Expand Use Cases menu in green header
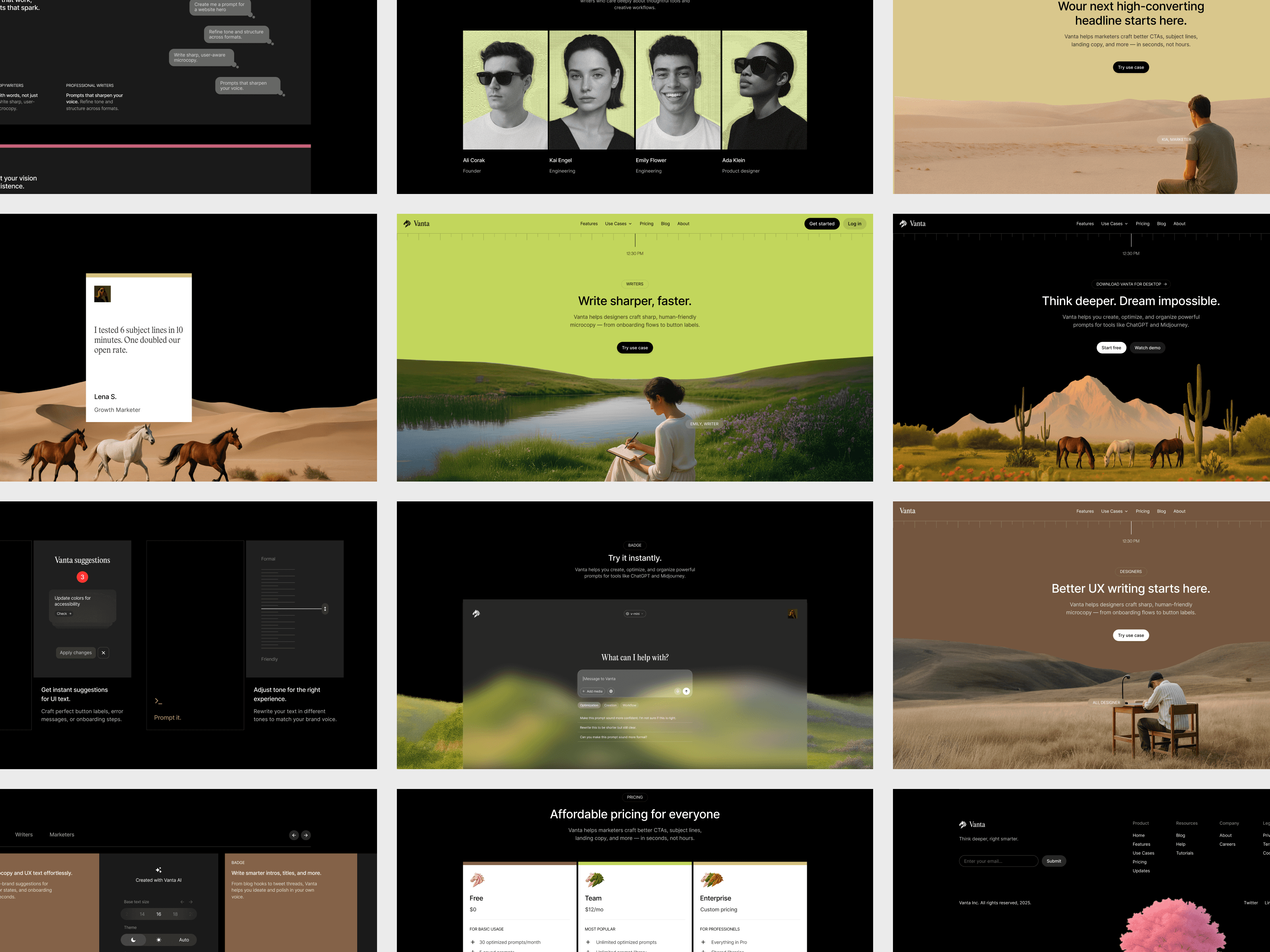This screenshot has height=952, width=1270. (618, 224)
